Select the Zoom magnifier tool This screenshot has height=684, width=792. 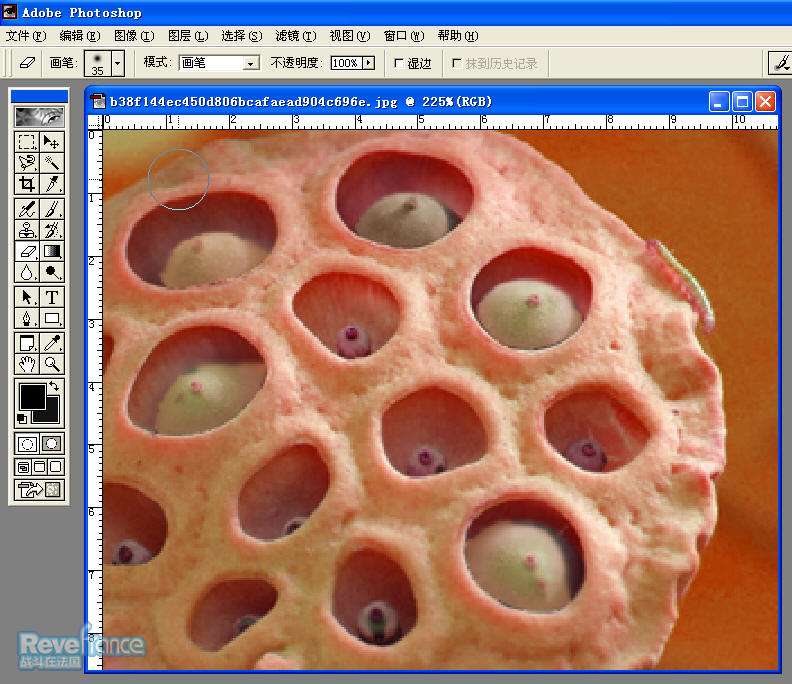tap(52, 364)
